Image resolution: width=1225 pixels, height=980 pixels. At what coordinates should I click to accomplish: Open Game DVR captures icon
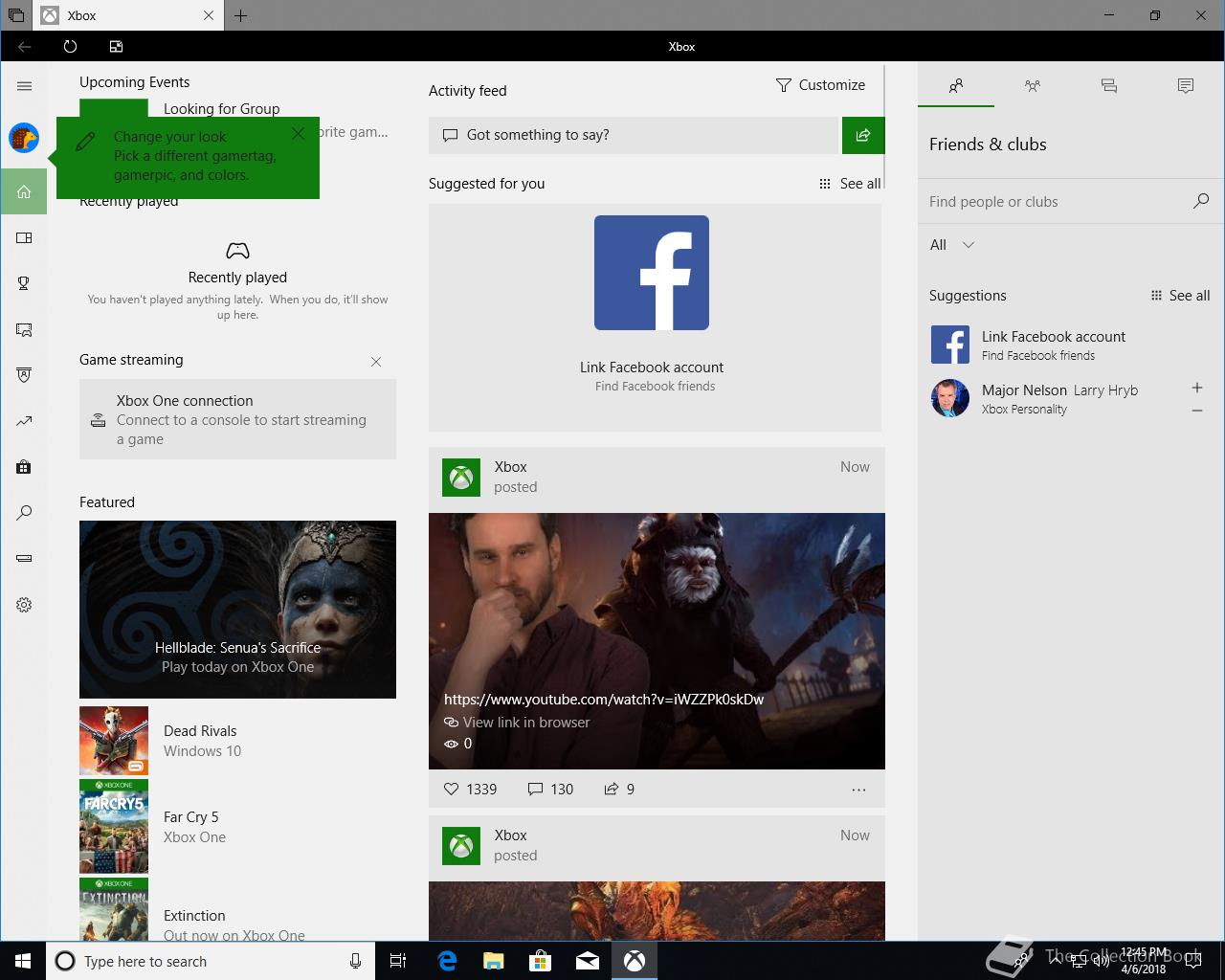24,329
